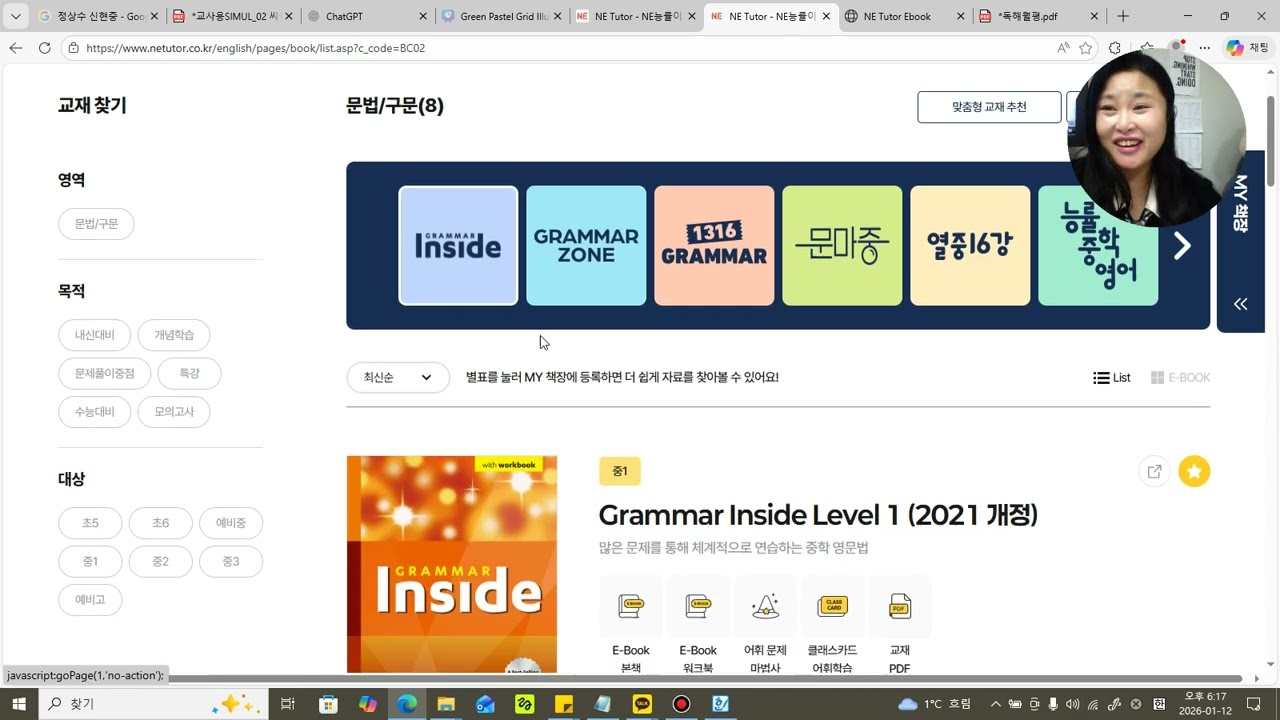Screen dimensions: 1280x720
Task: Click the browser back arrow
Action: coord(15,48)
